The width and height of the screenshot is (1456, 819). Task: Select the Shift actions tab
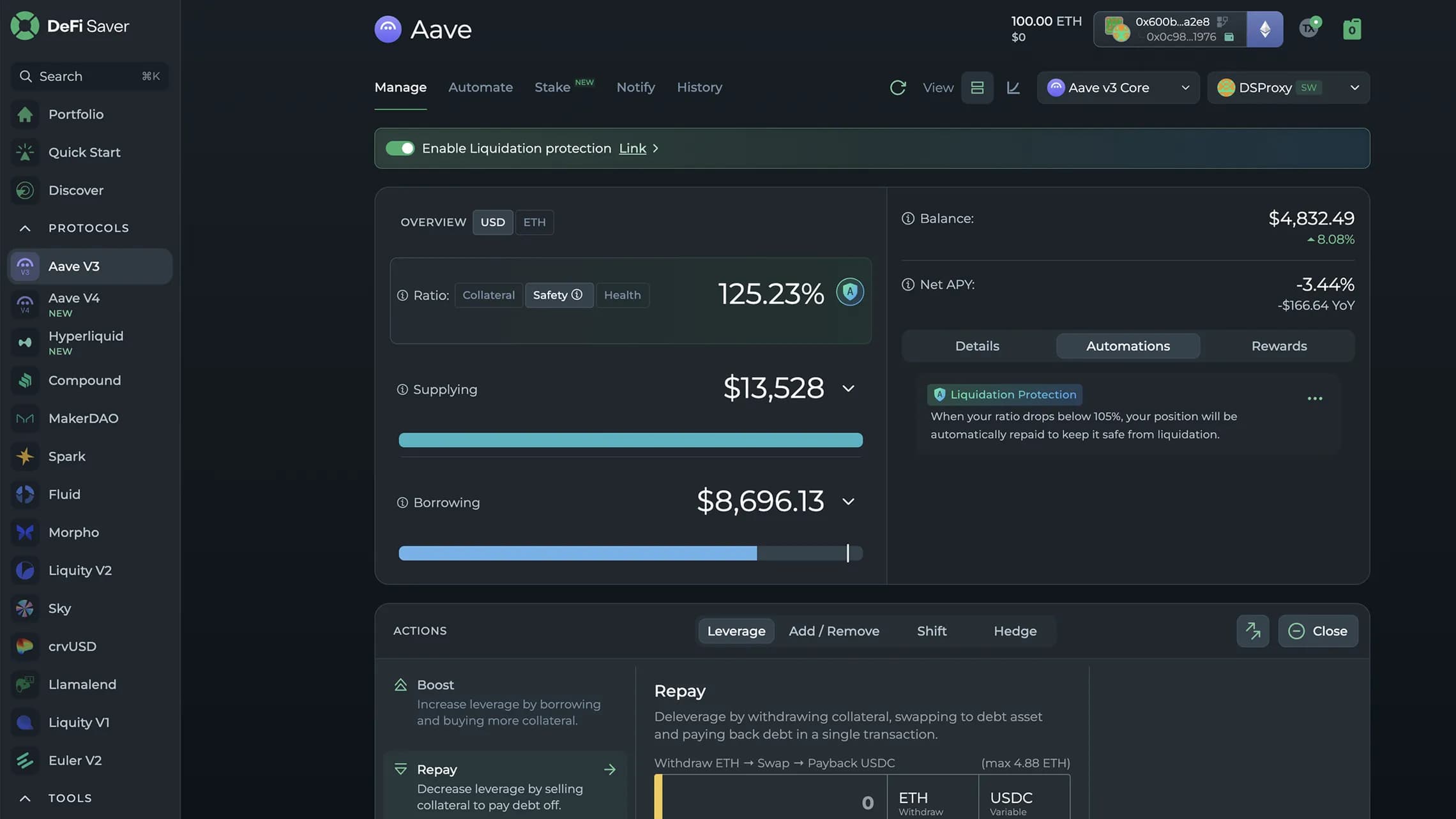[932, 631]
